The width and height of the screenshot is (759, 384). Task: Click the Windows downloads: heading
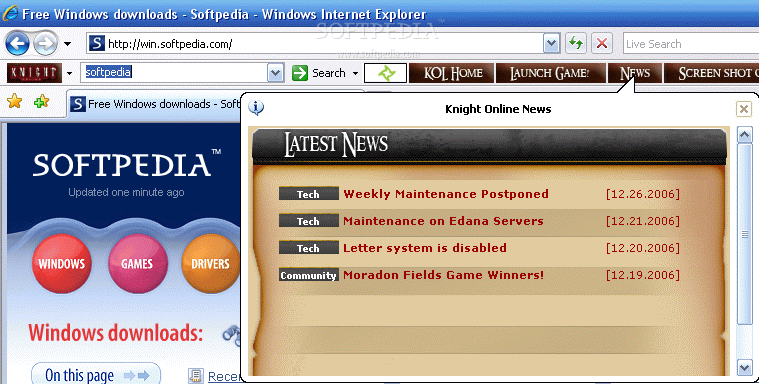[116, 333]
